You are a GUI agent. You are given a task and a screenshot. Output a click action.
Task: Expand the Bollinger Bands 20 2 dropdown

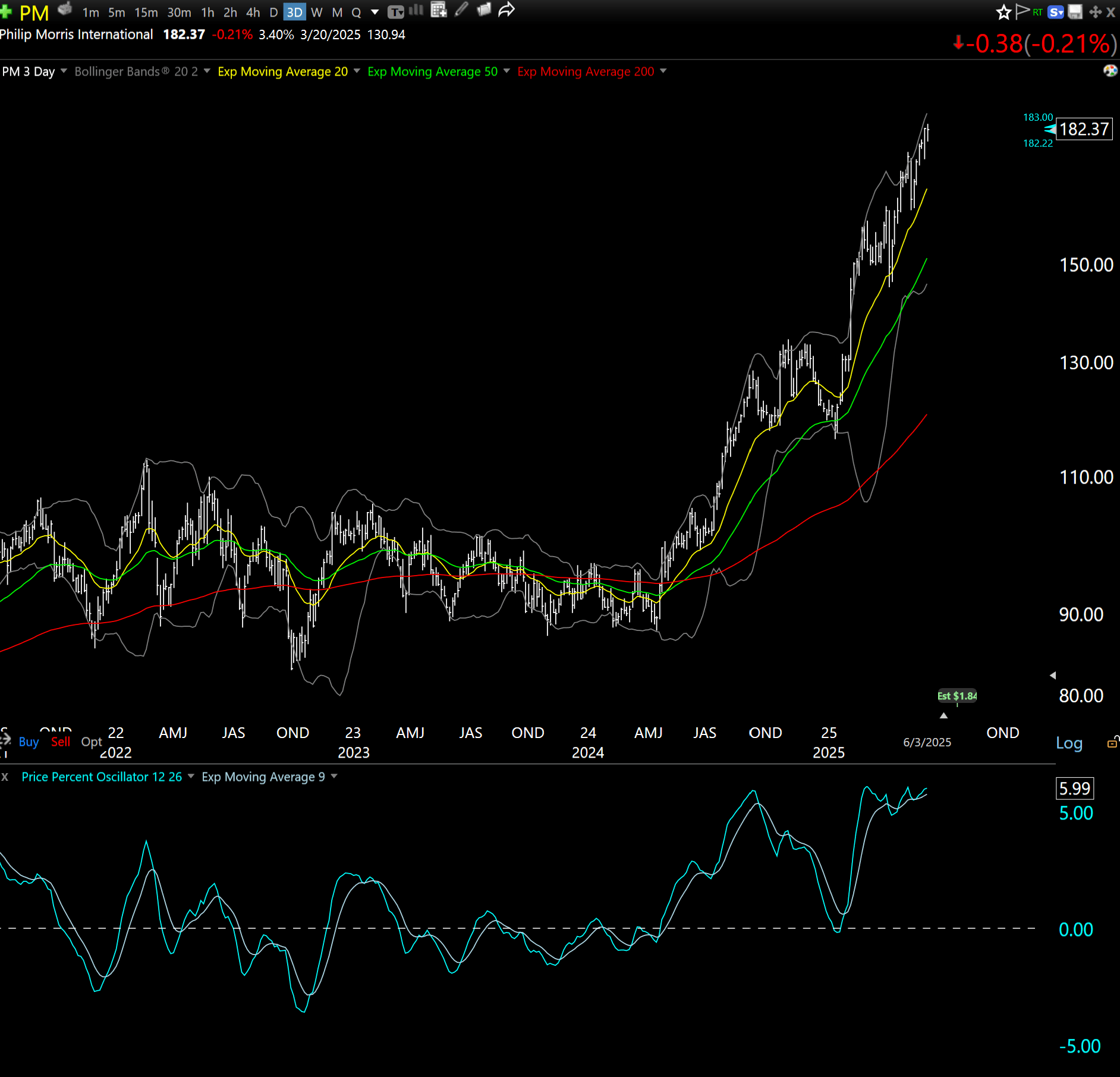207,71
